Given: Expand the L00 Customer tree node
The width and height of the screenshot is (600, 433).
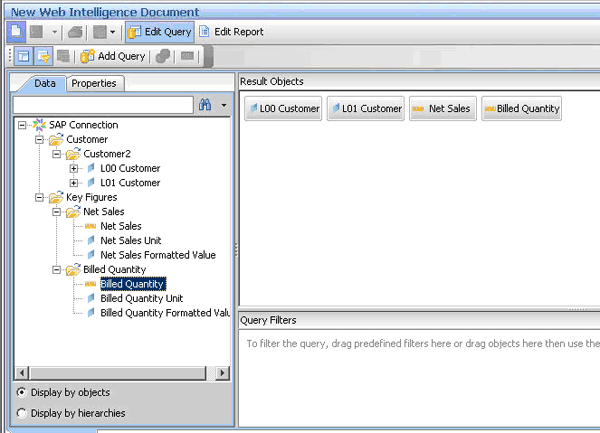Looking at the screenshot, I should pos(74,169).
